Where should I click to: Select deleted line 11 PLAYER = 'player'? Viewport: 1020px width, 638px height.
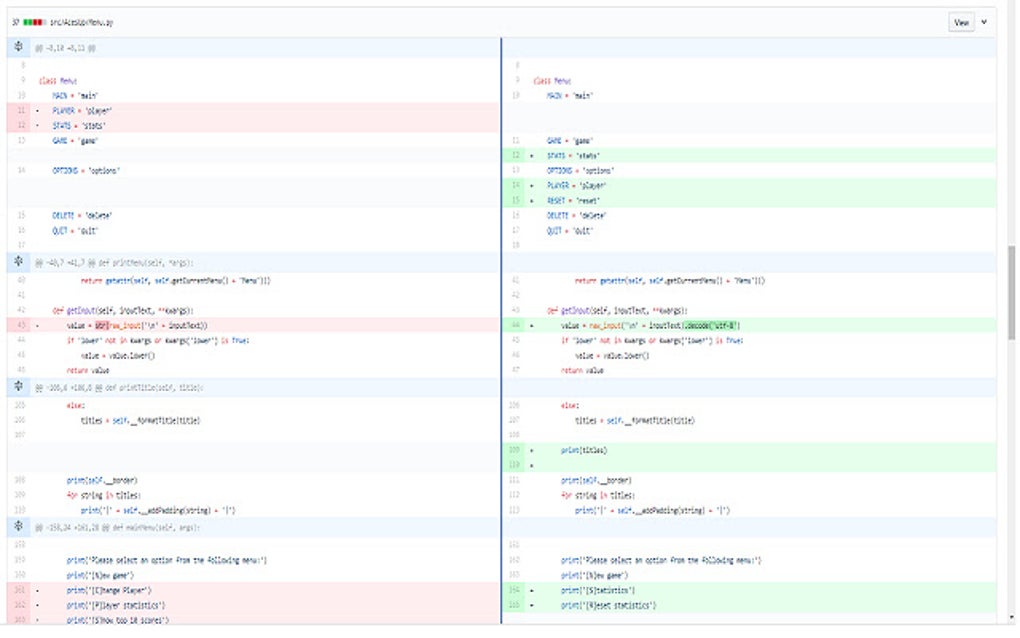tap(80, 111)
